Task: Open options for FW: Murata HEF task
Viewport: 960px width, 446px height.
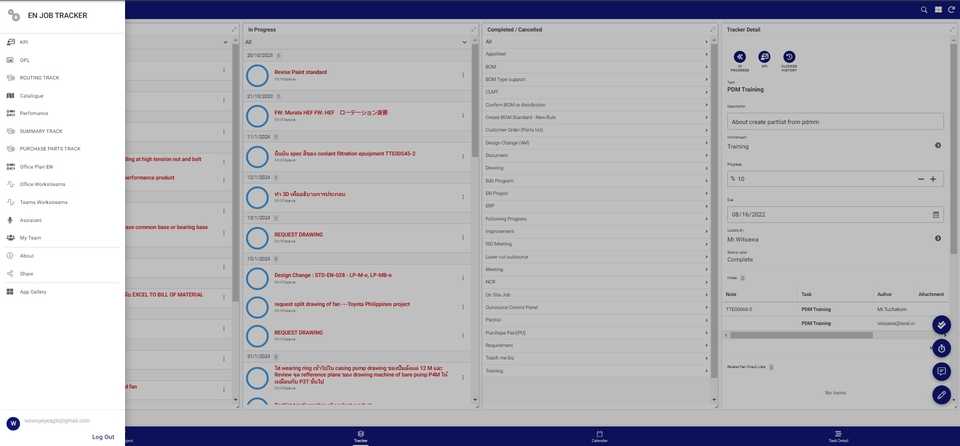Action: [463, 116]
